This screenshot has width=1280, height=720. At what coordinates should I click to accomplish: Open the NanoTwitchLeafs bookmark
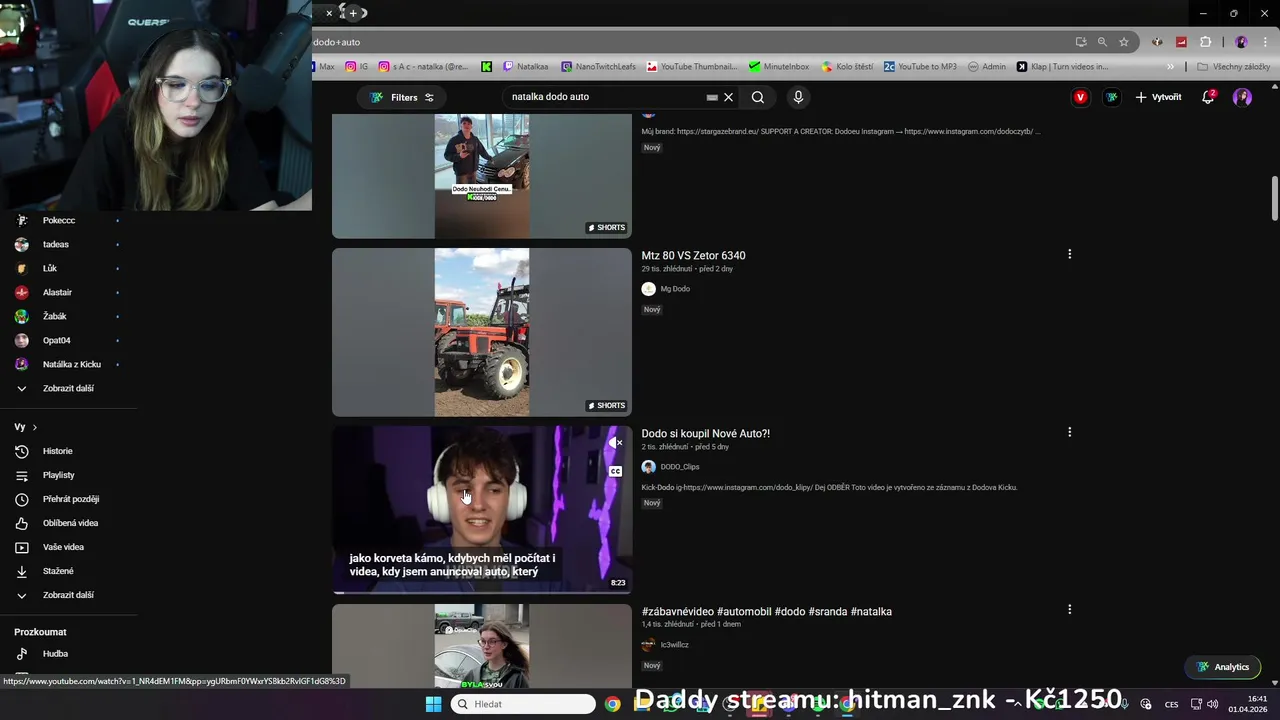(598, 67)
